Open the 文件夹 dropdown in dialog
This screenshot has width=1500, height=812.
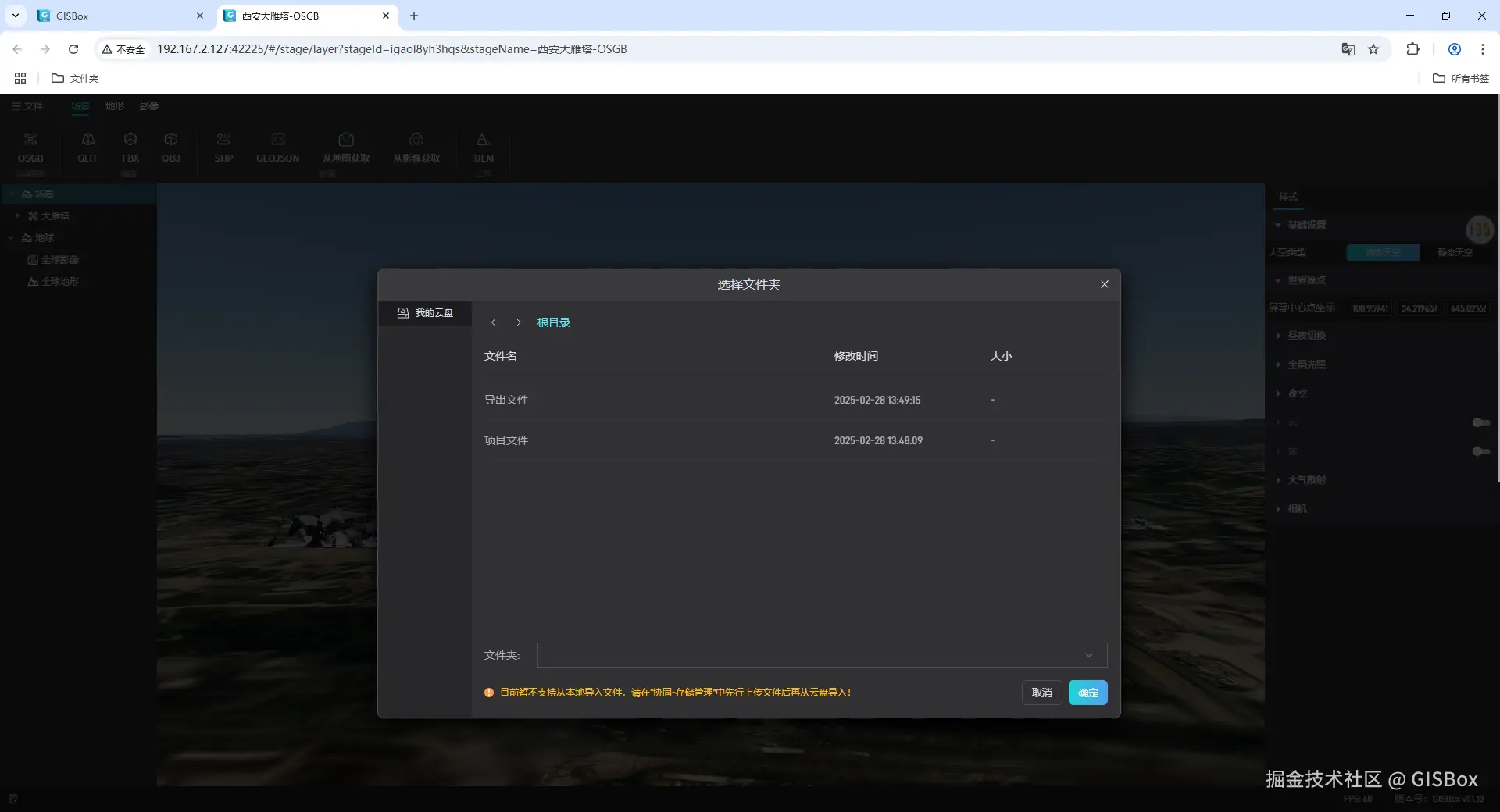pos(1088,655)
